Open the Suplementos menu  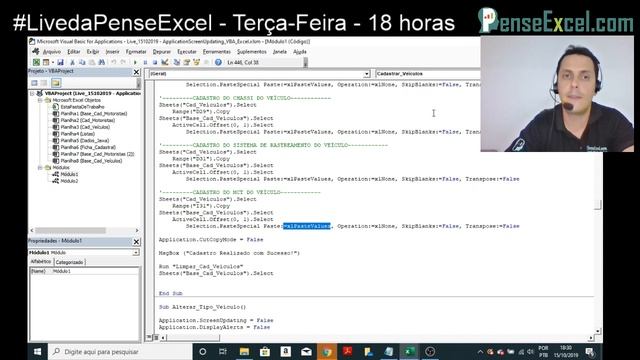[x=252, y=52]
